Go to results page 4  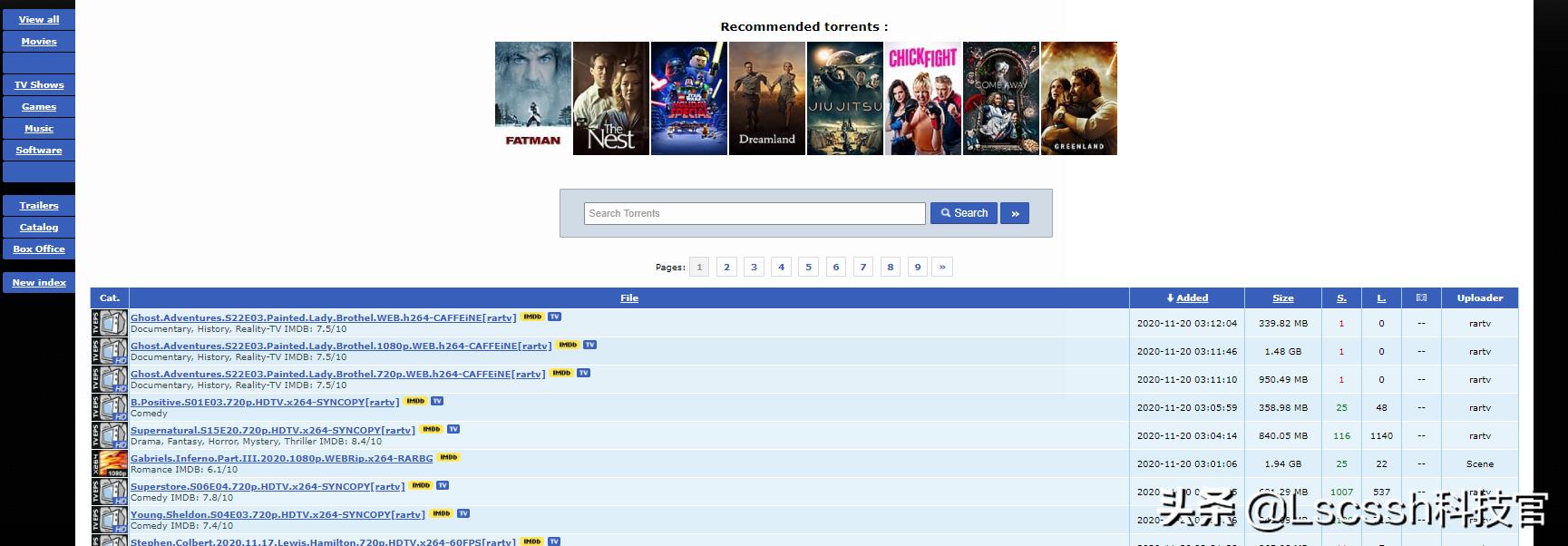[x=781, y=267]
